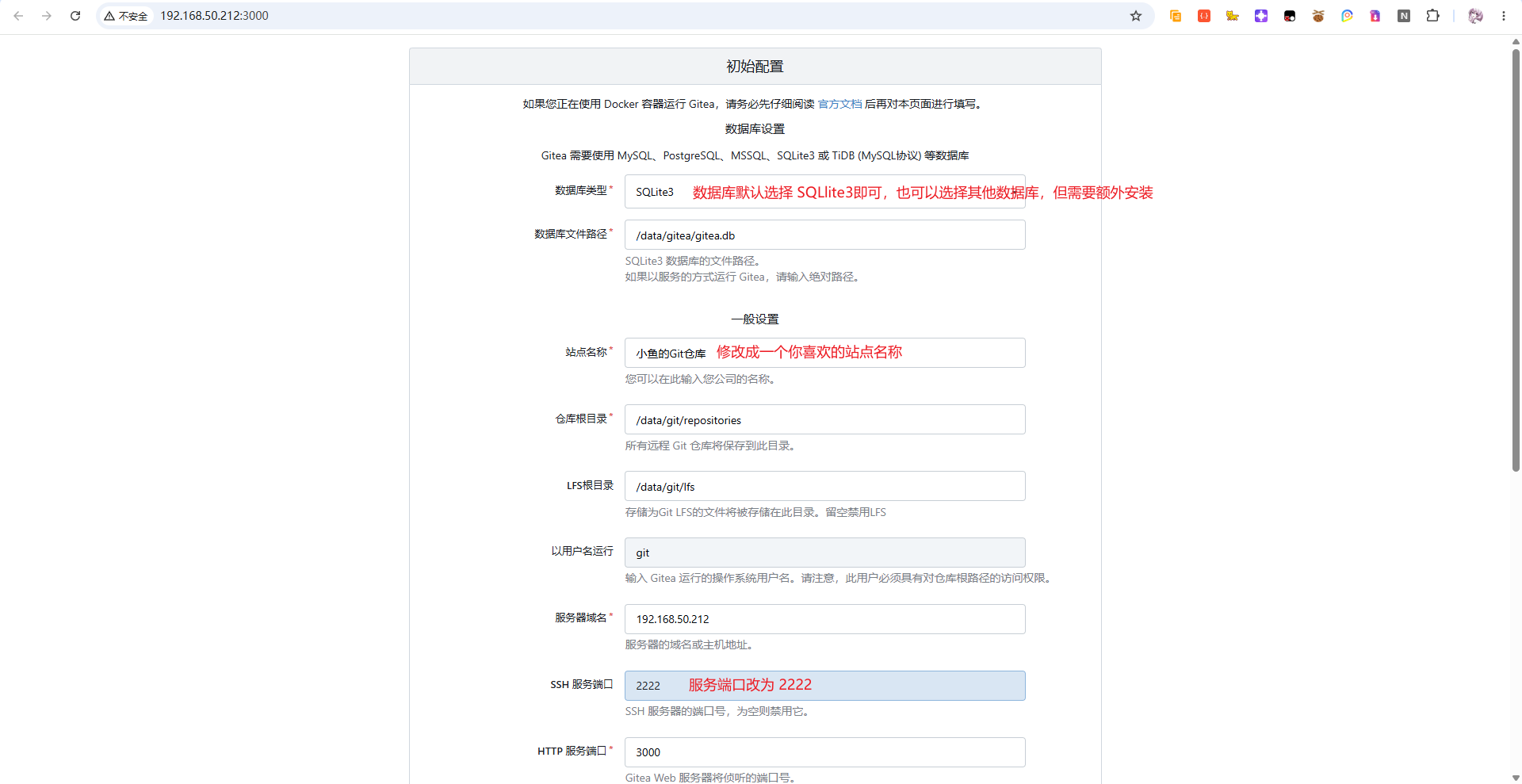
Task: Click the 站点名称 input field
Action: point(824,353)
